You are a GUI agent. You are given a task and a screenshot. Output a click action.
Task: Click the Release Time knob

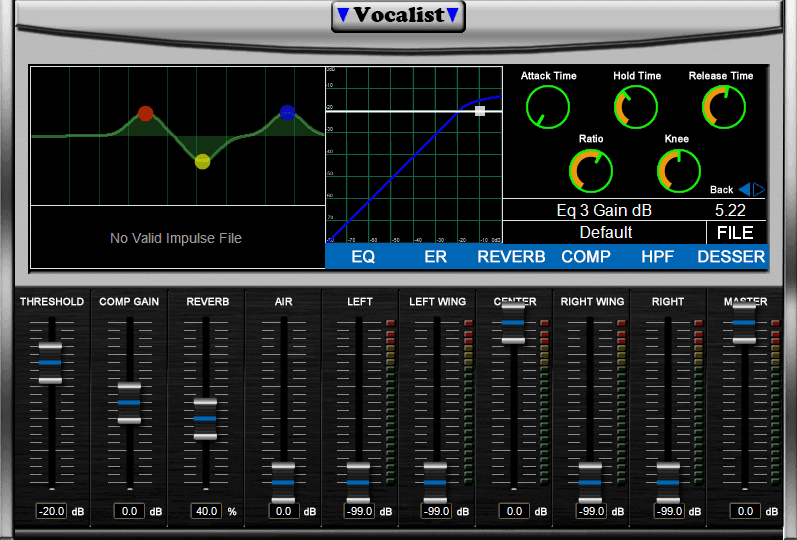[721, 106]
